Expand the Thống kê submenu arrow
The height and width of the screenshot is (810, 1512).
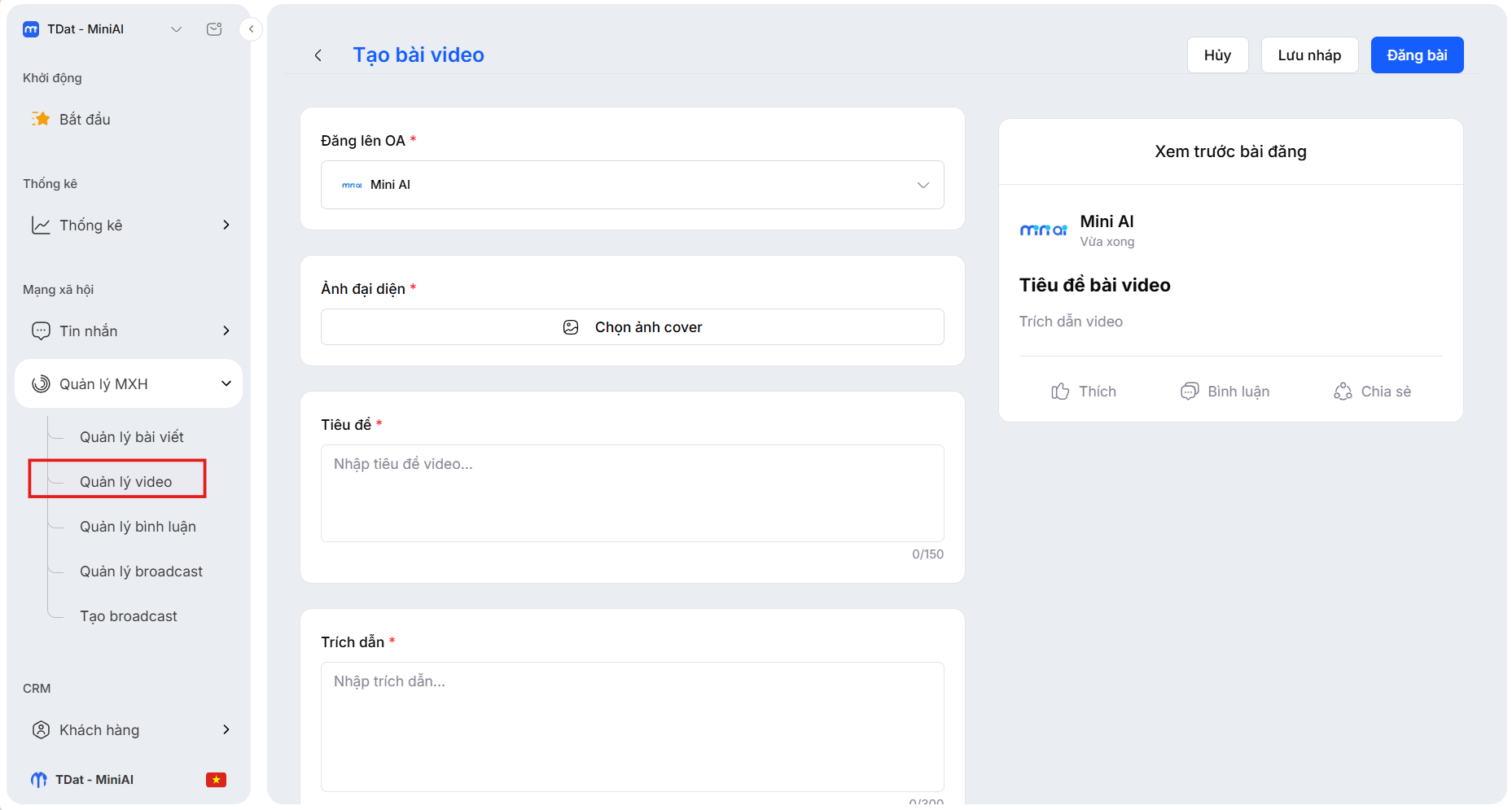[226, 225]
